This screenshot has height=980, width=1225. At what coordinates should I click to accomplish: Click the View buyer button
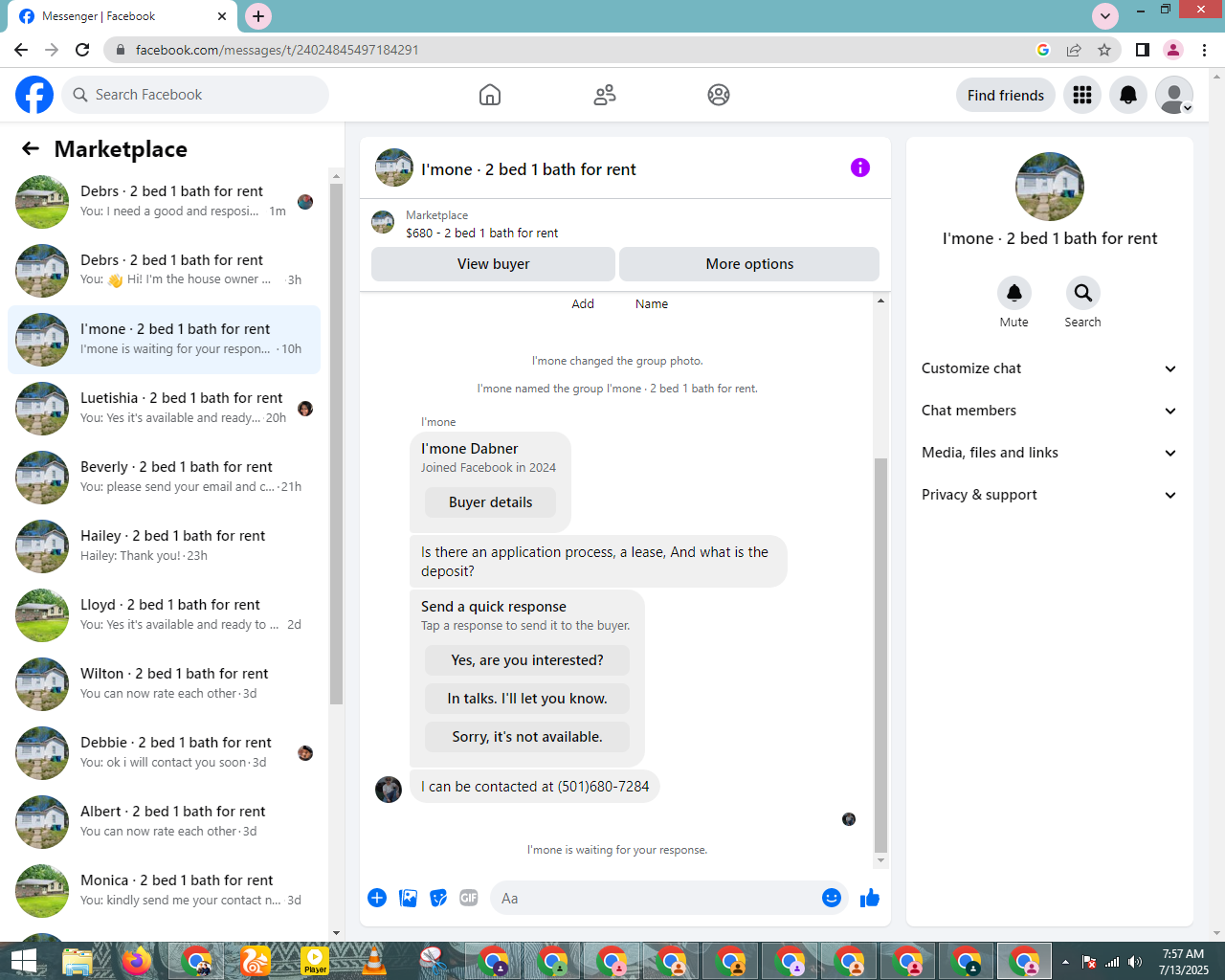[494, 264]
